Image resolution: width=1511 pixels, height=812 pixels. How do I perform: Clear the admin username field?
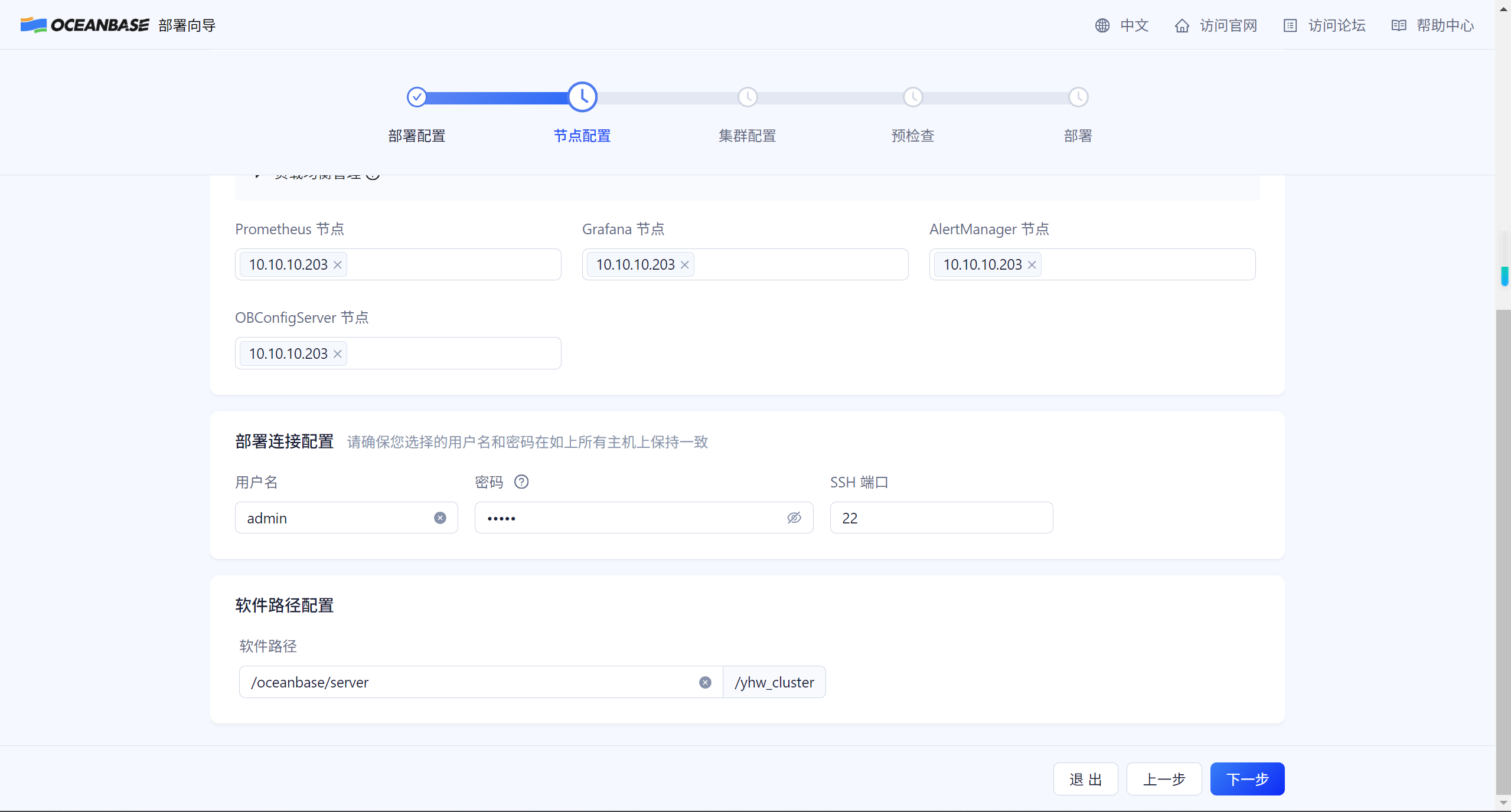[440, 518]
